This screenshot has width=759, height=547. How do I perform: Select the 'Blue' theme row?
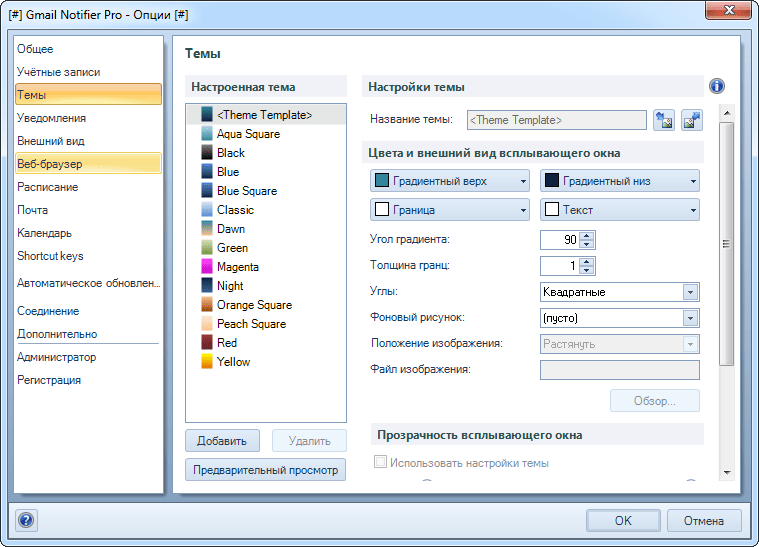click(266, 172)
